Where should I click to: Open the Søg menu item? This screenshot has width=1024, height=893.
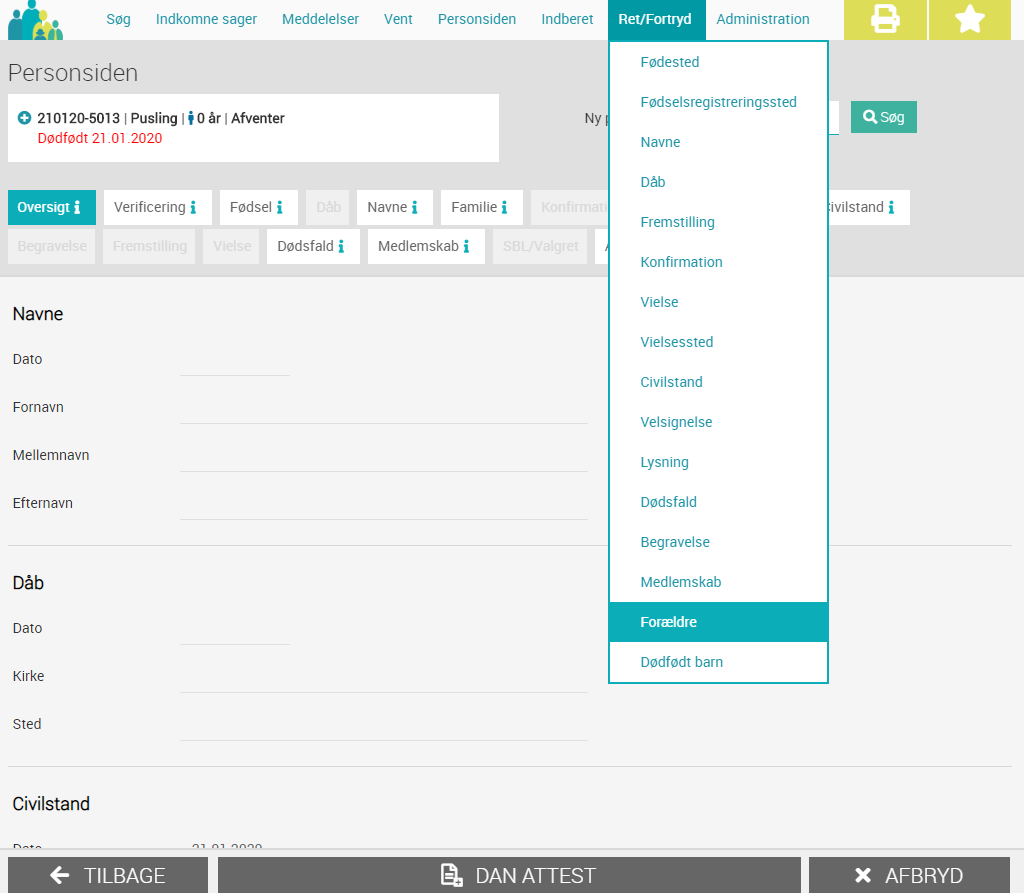click(118, 20)
